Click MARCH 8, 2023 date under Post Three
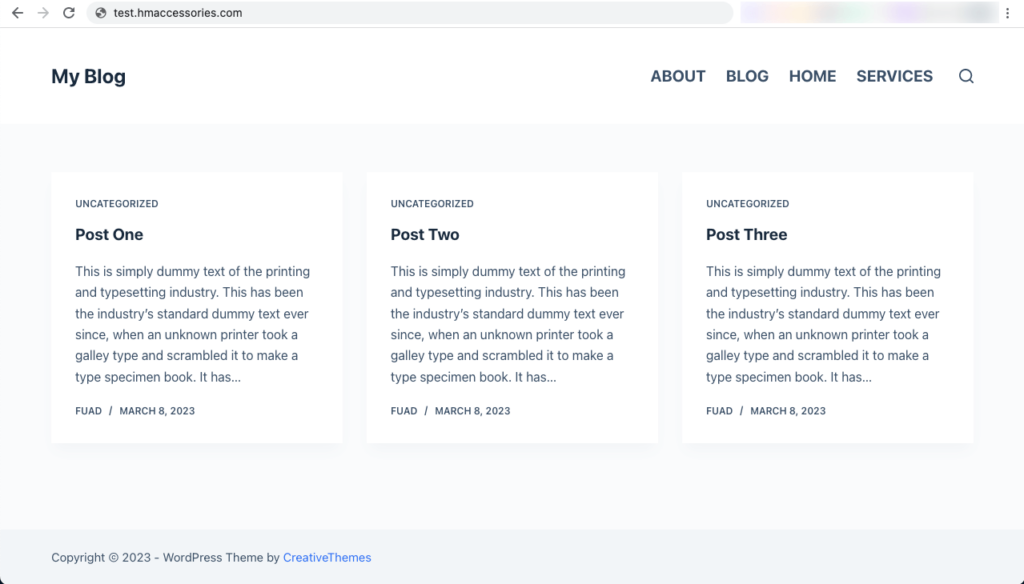The width and height of the screenshot is (1024, 584). 788,411
